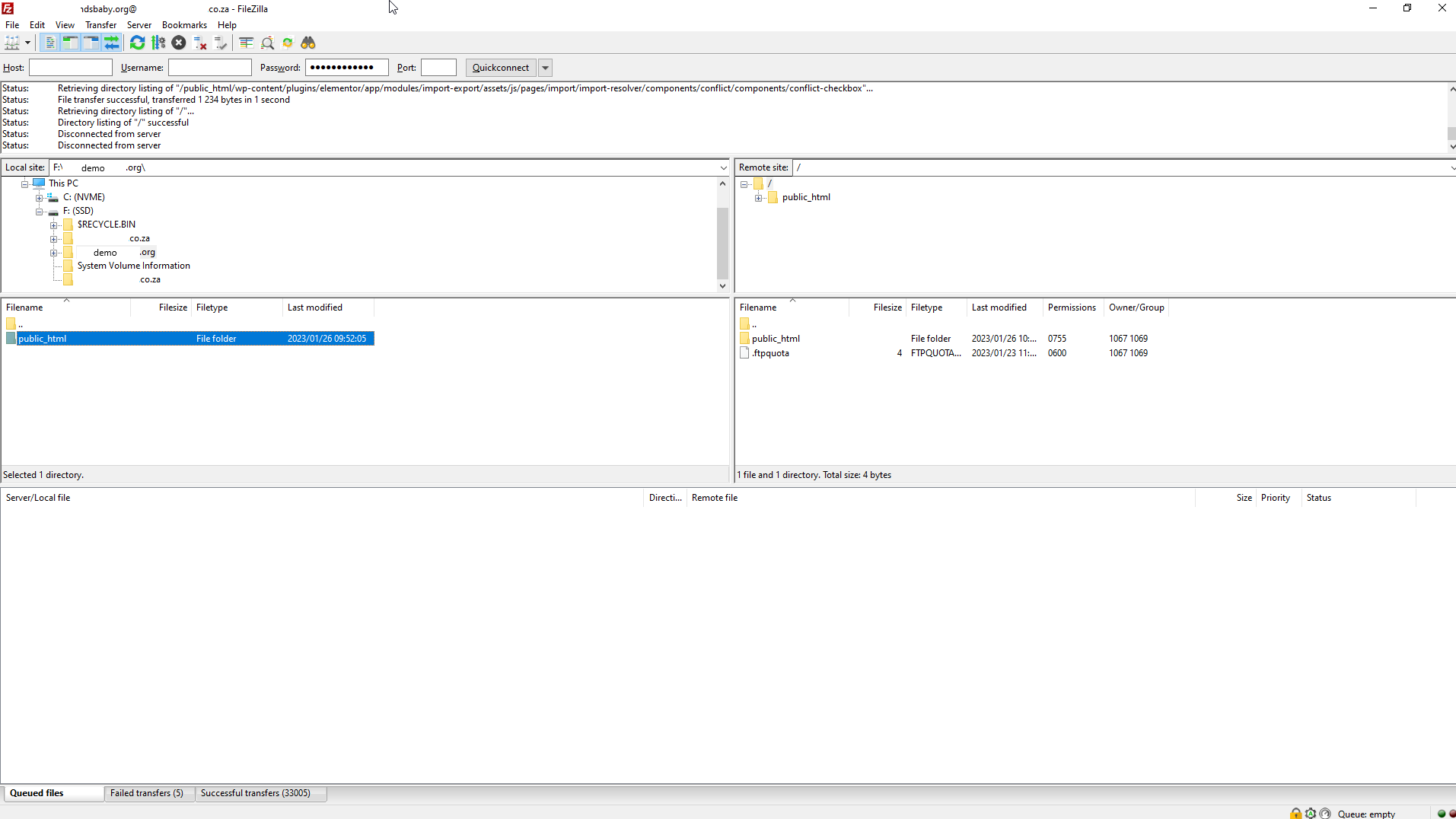Sort local files by Last modified
The width and height of the screenshot is (1456, 819).
(328, 308)
